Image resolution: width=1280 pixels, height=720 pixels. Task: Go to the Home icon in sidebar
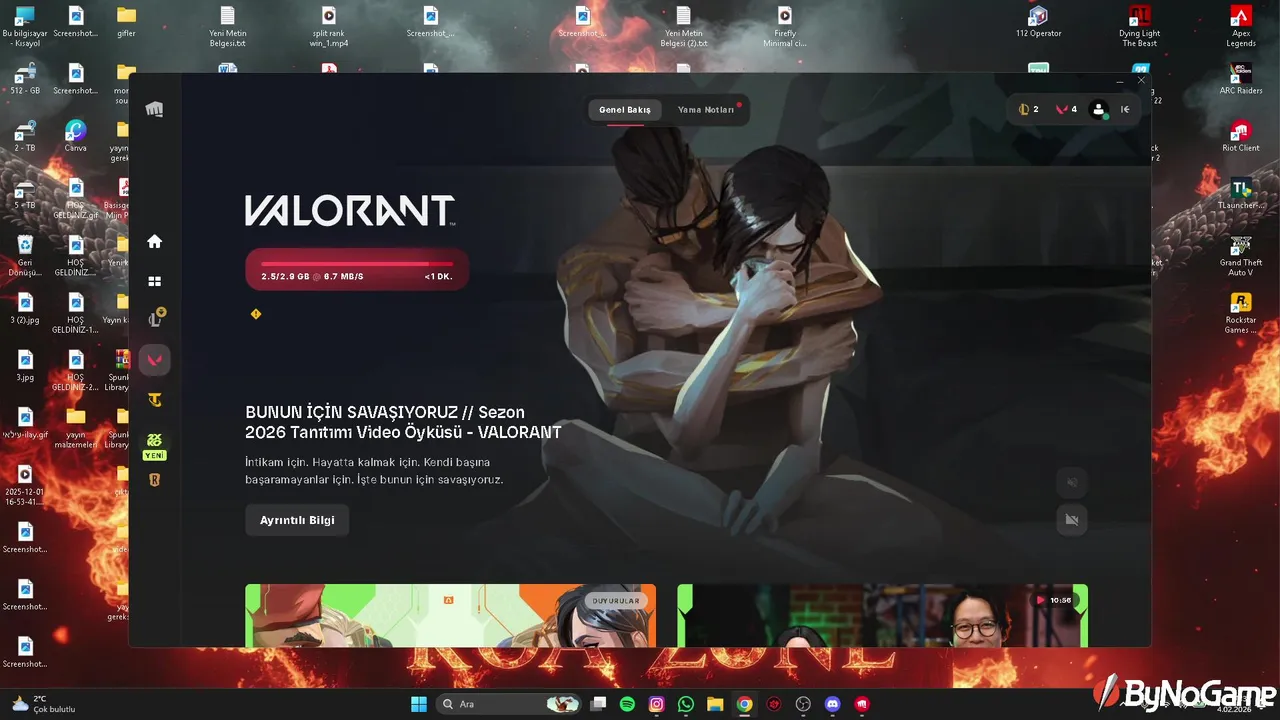coord(154,241)
